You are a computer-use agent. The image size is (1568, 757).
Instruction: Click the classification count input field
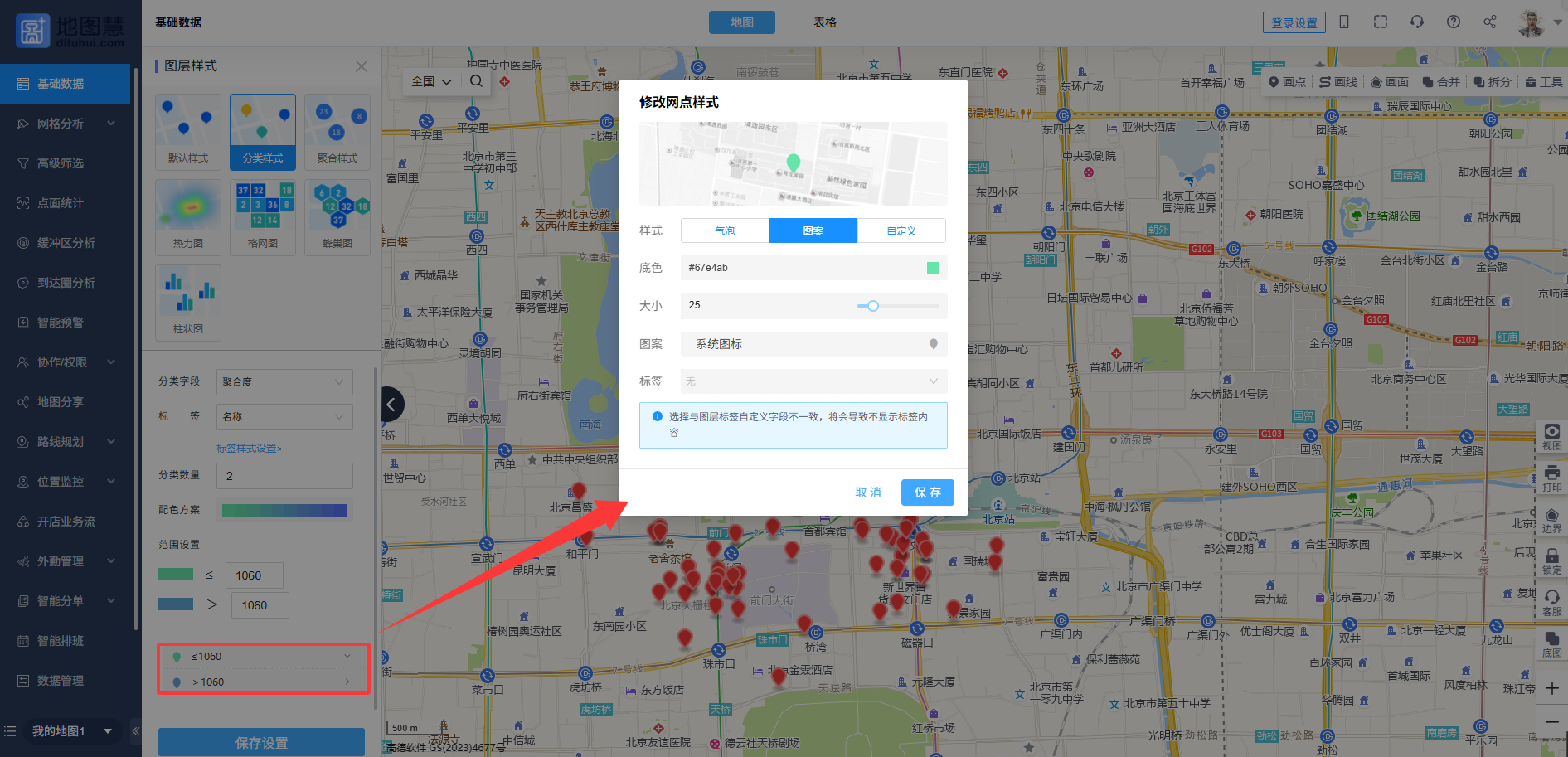[x=284, y=476]
